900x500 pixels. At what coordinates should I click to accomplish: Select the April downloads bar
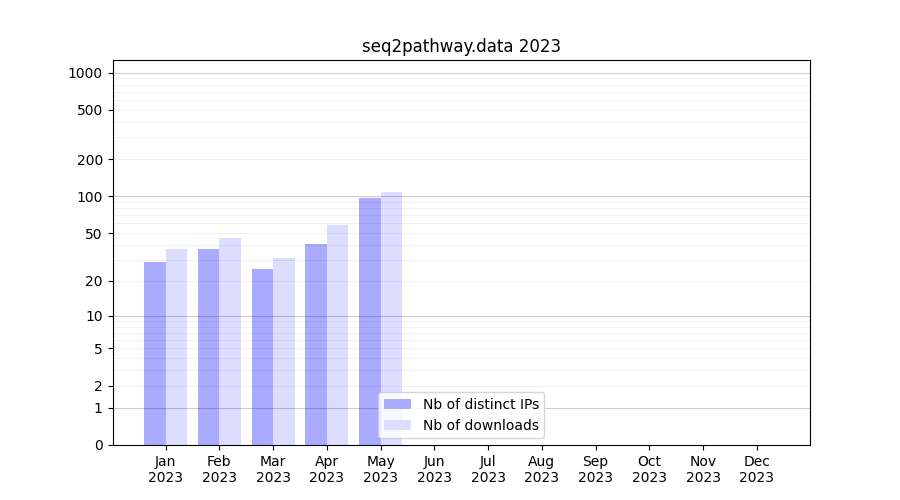coord(337,335)
